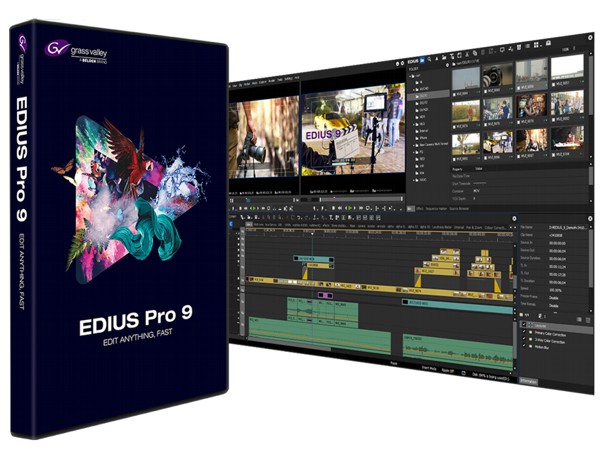Image resolution: width=600 pixels, height=450 pixels.
Task: Click the round icon at timeline top right
Action: point(514,218)
